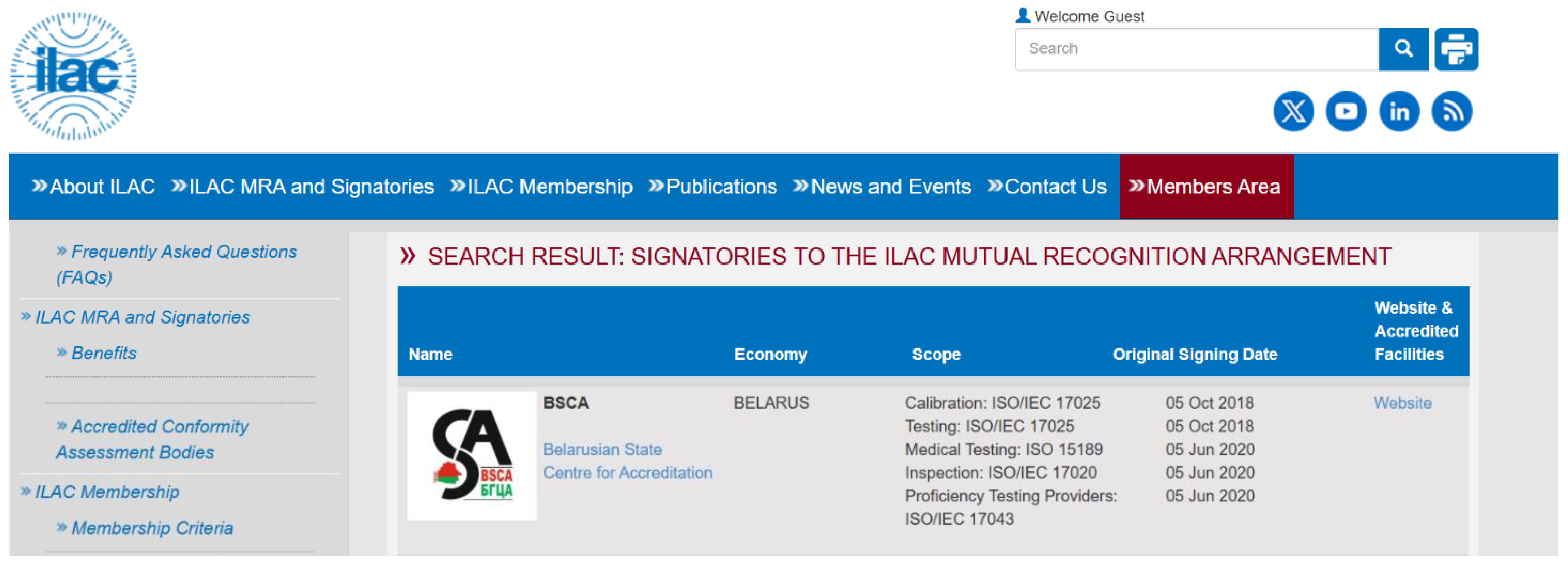Viewport: 1568px width, 565px height.
Task: Click the BSCA logo thumbnail
Action: (x=472, y=456)
